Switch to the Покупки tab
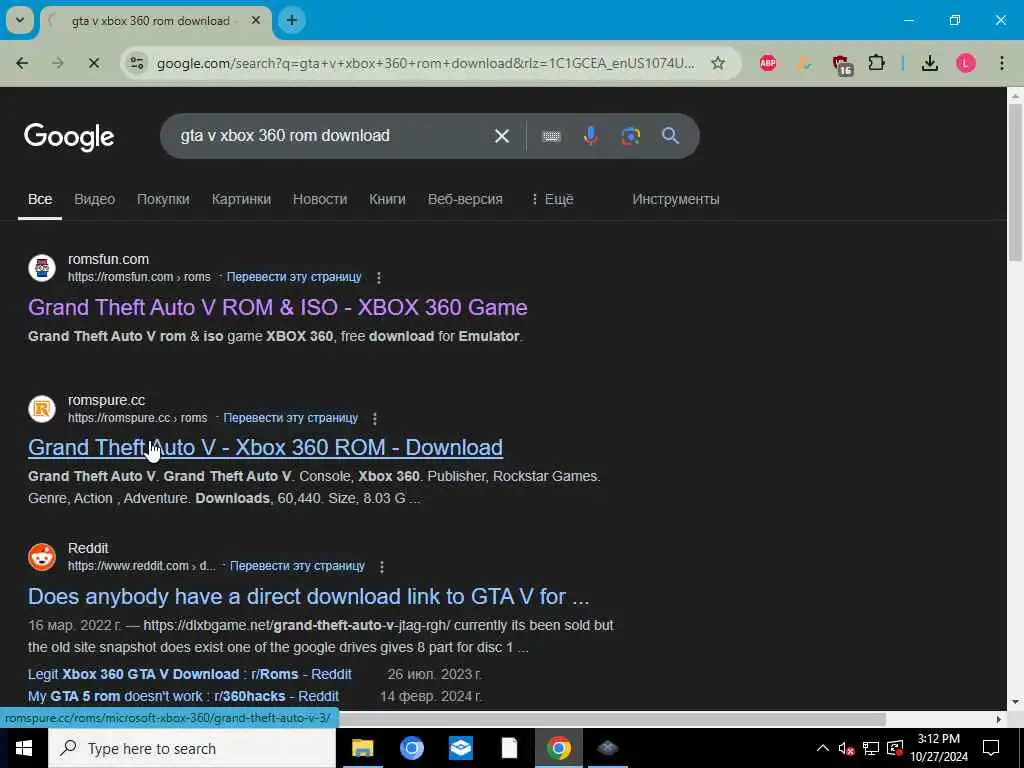The width and height of the screenshot is (1024, 768). [163, 199]
